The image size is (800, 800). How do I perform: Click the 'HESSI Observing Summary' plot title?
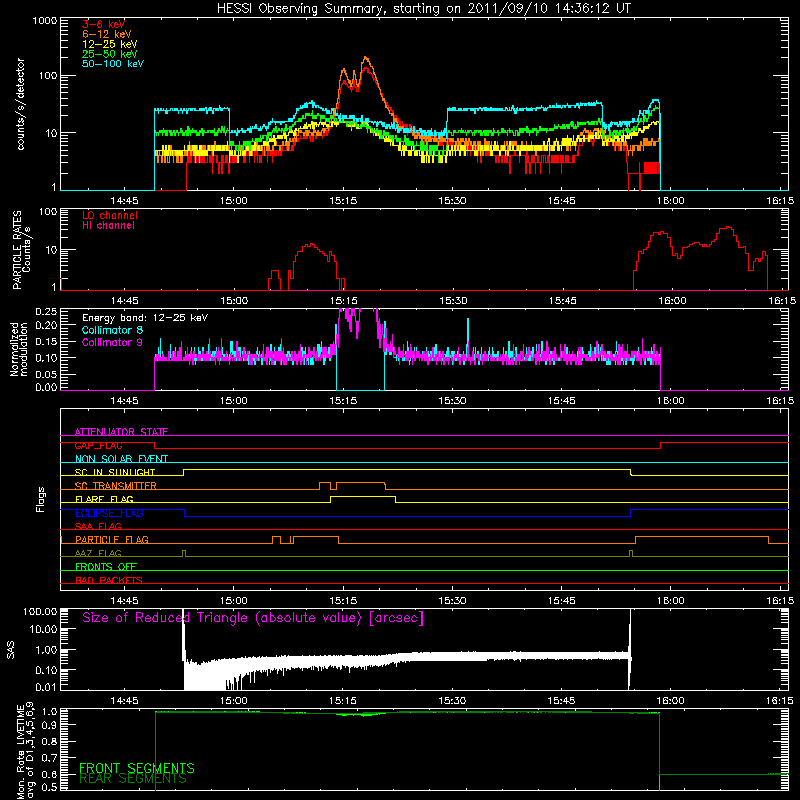click(x=423, y=8)
